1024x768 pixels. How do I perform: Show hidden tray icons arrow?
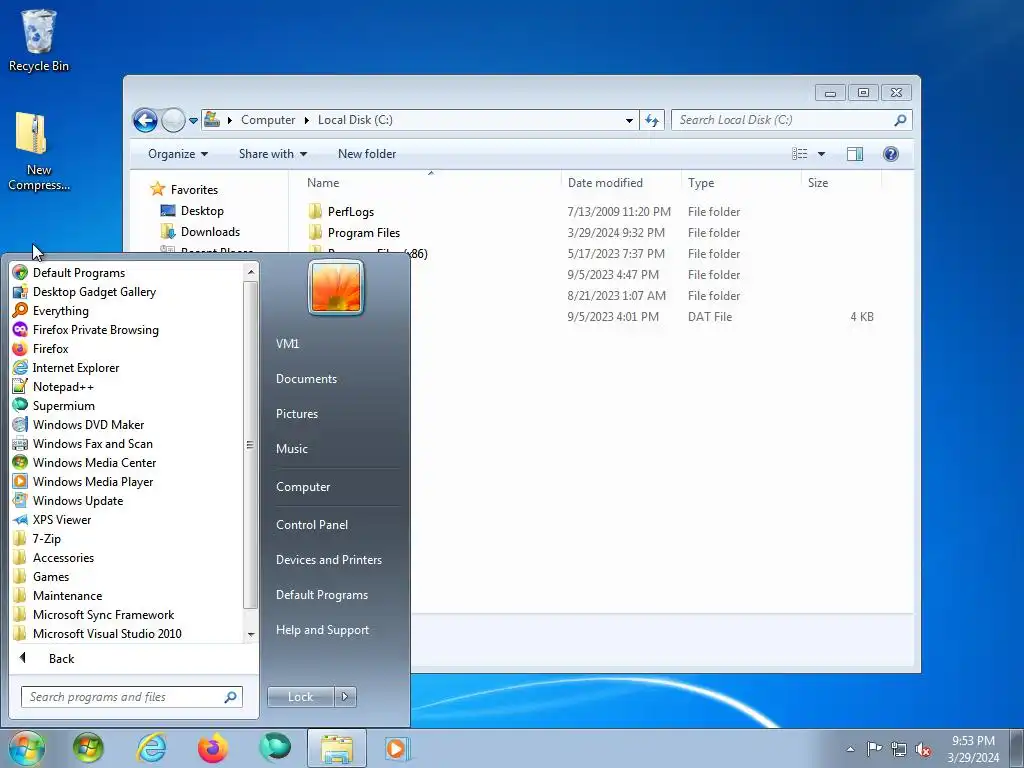coord(850,749)
